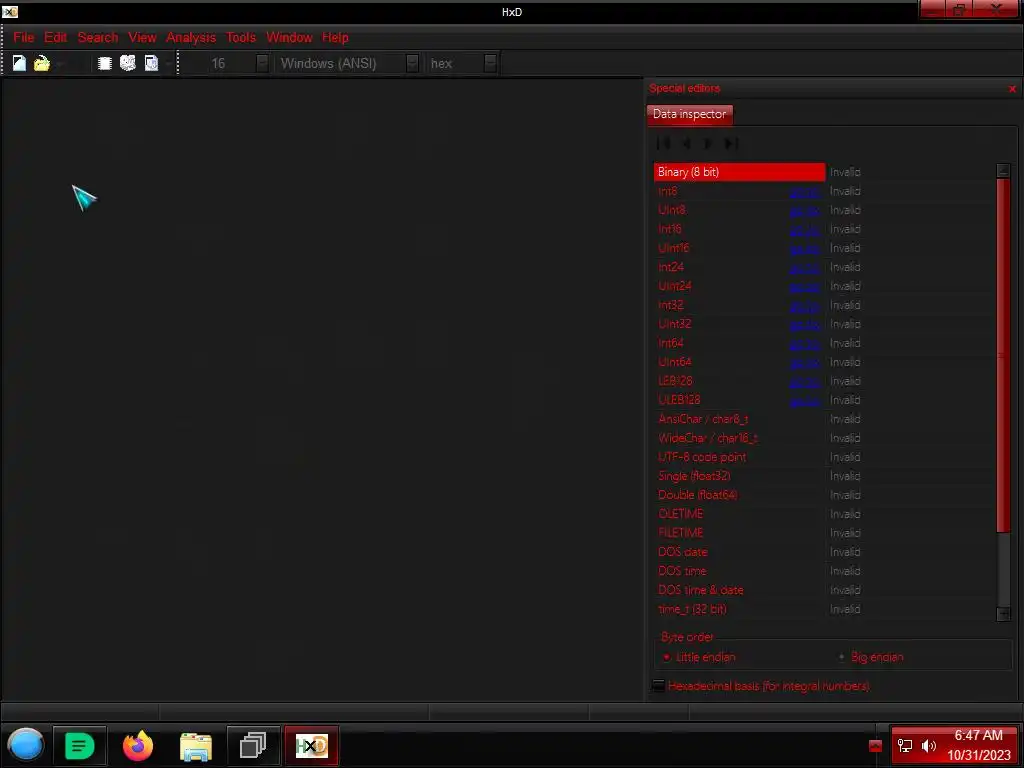The width and height of the screenshot is (1024, 768).
Task: Click the task view windows icon in taskbar
Action: click(253, 745)
